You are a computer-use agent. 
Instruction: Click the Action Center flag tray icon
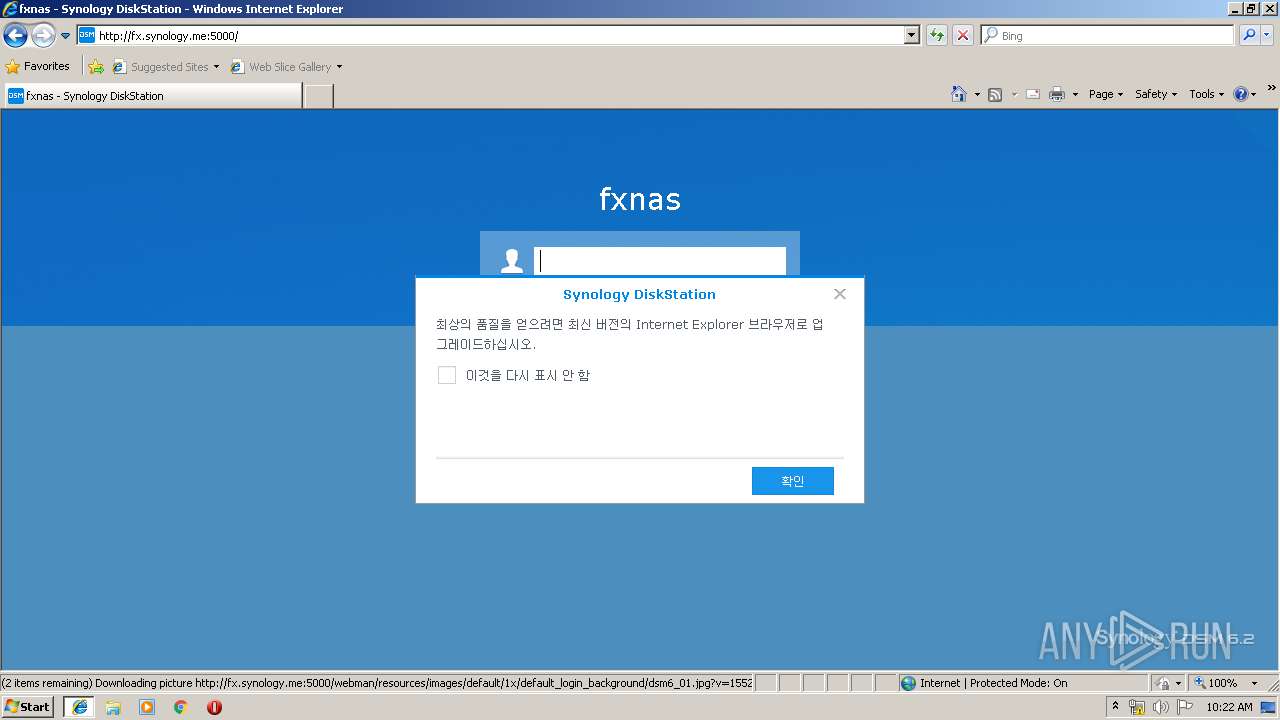tap(1184, 707)
